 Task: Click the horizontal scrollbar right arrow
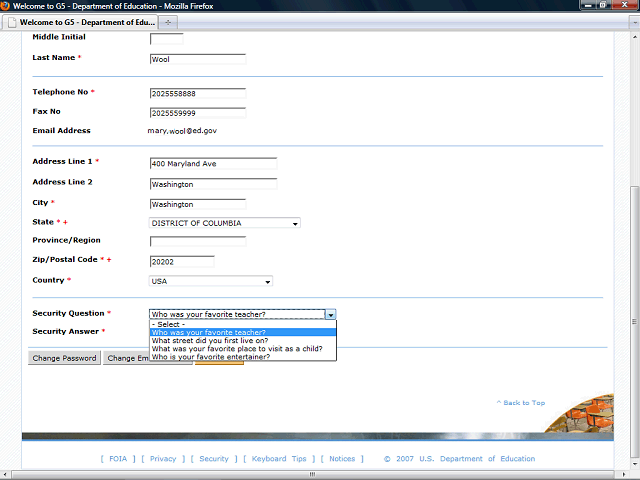pos(624,474)
